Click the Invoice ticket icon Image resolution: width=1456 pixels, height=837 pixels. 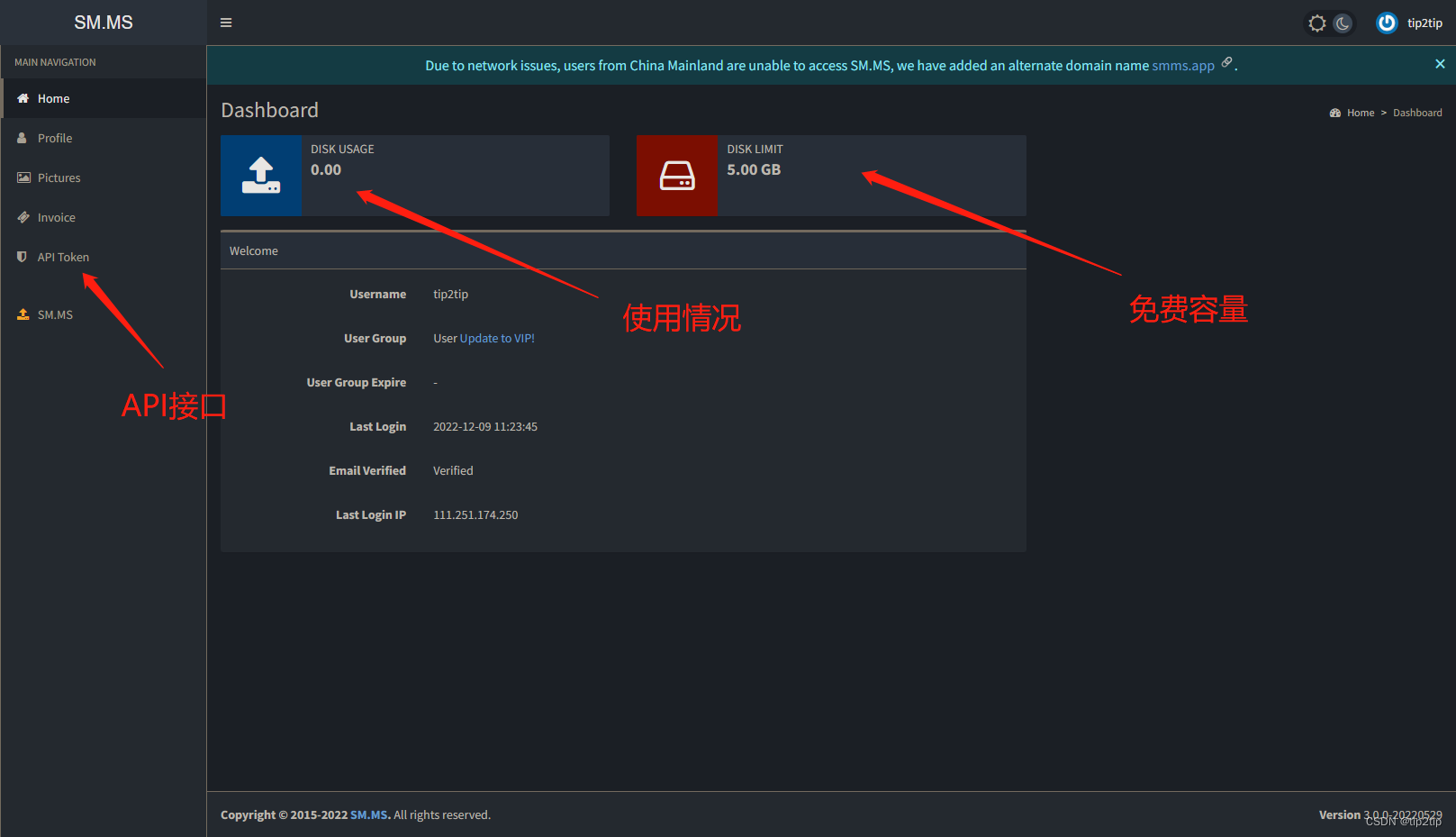pyautogui.click(x=23, y=217)
